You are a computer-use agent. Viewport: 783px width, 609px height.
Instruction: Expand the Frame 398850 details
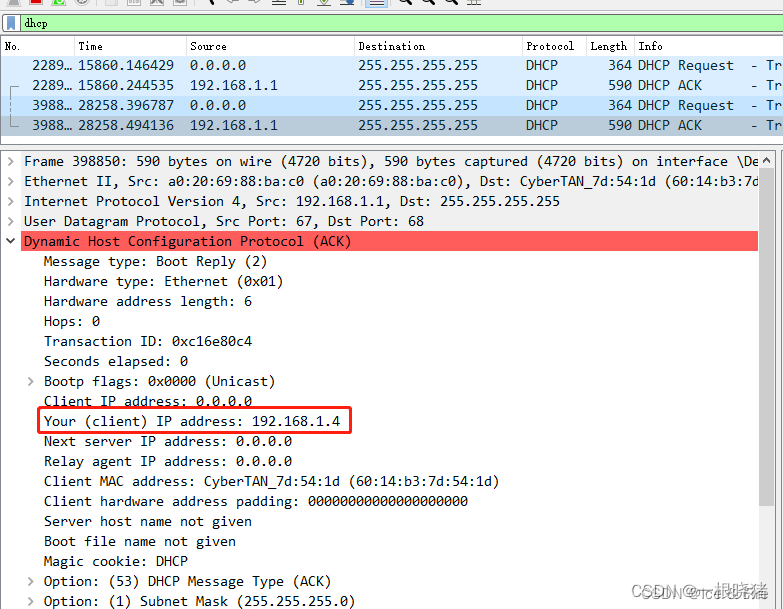10,161
